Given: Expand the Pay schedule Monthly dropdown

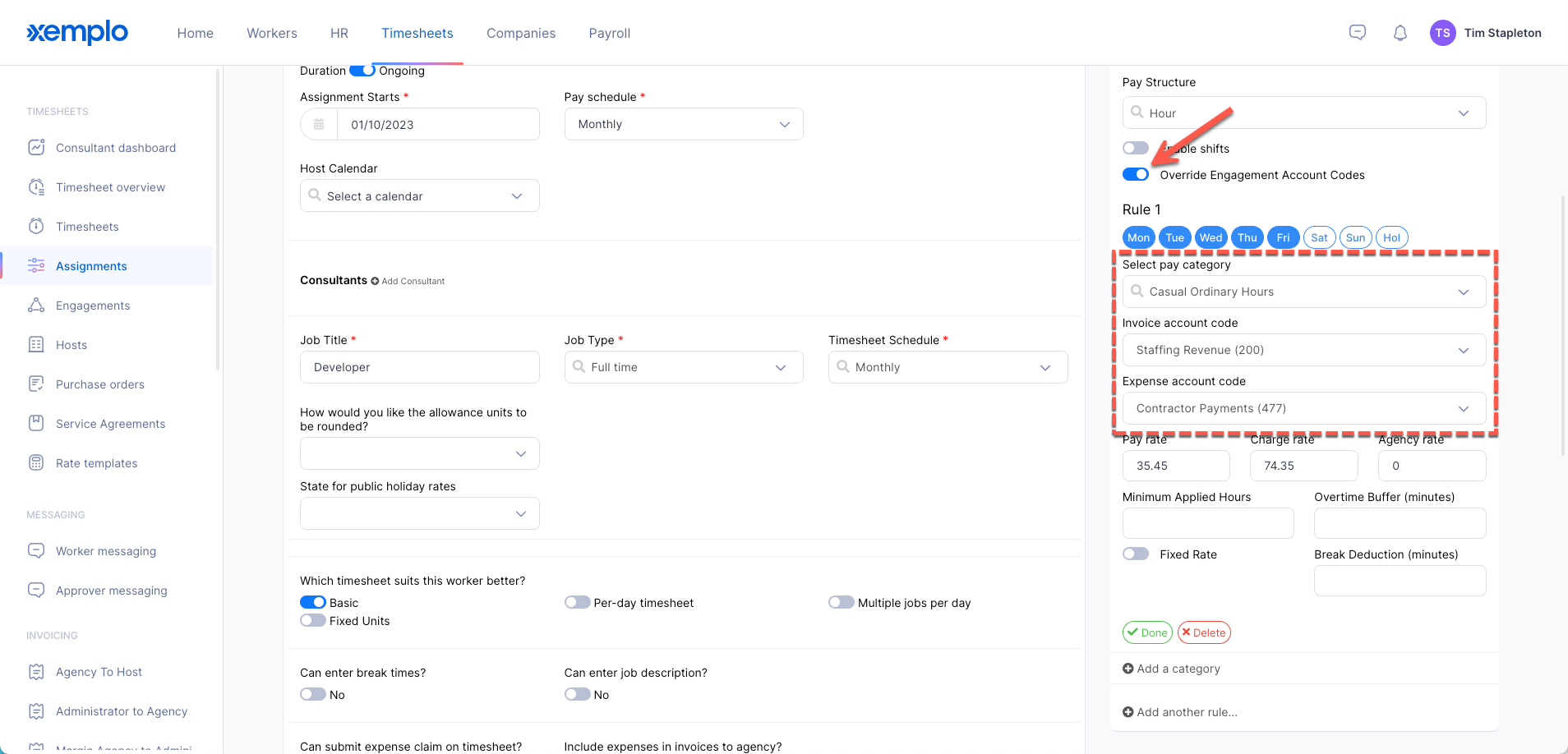Looking at the screenshot, I should pyautogui.click(x=684, y=124).
